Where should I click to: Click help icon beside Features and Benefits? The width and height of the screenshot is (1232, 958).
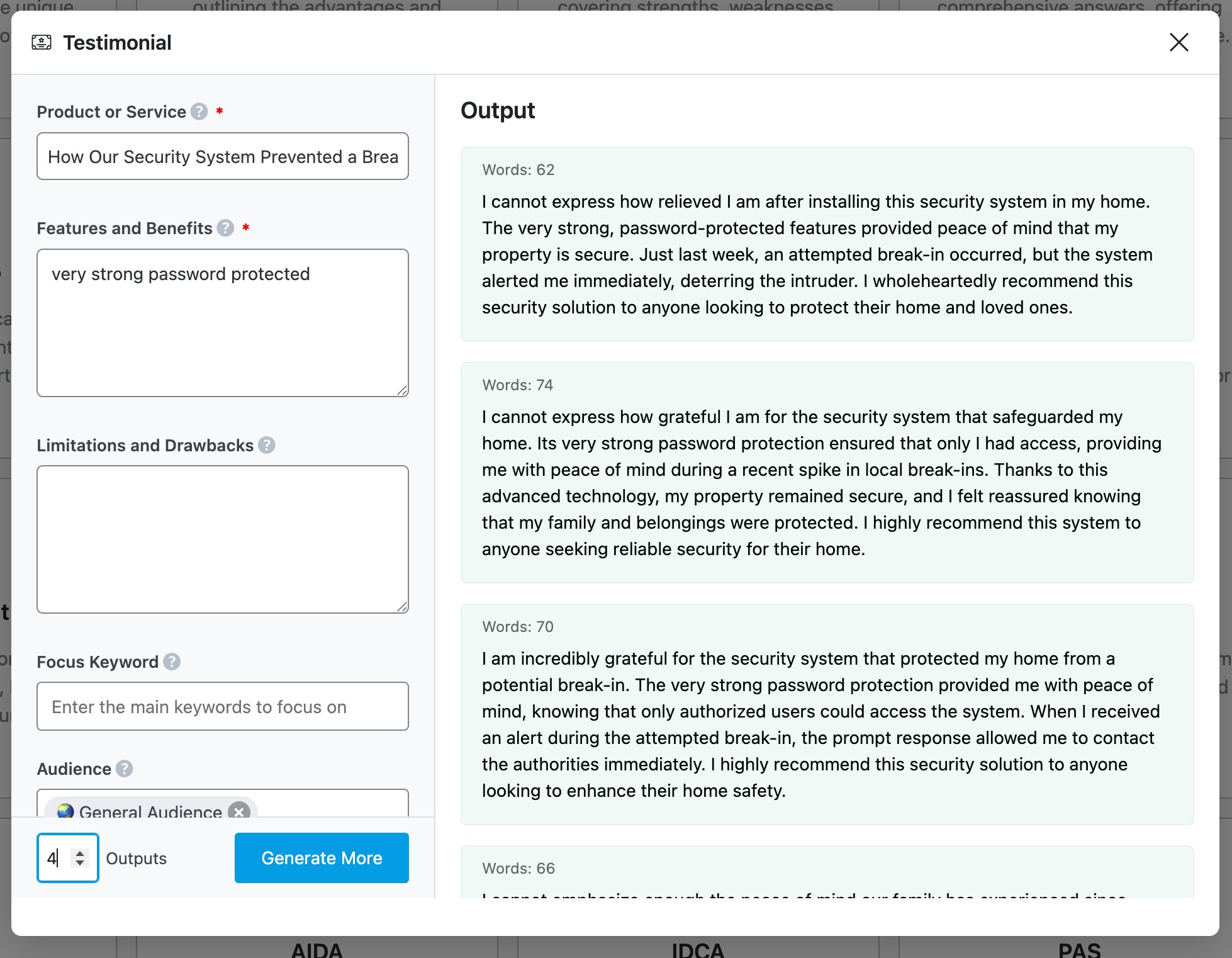point(226,228)
